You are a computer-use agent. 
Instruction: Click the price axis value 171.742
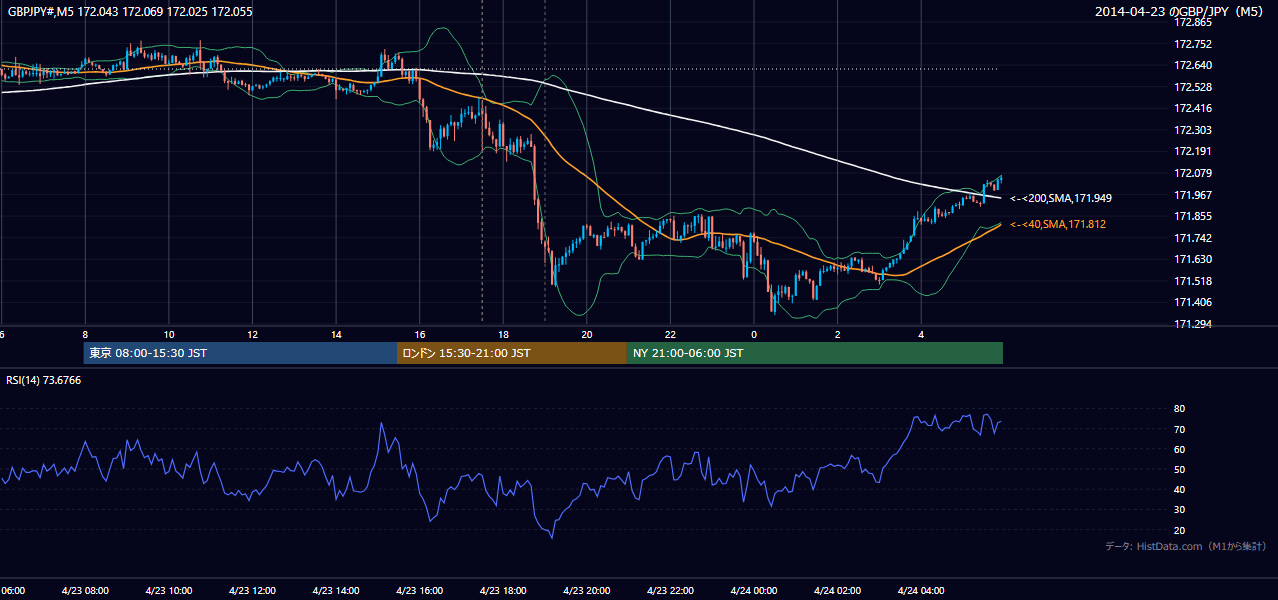(1192, 238)
